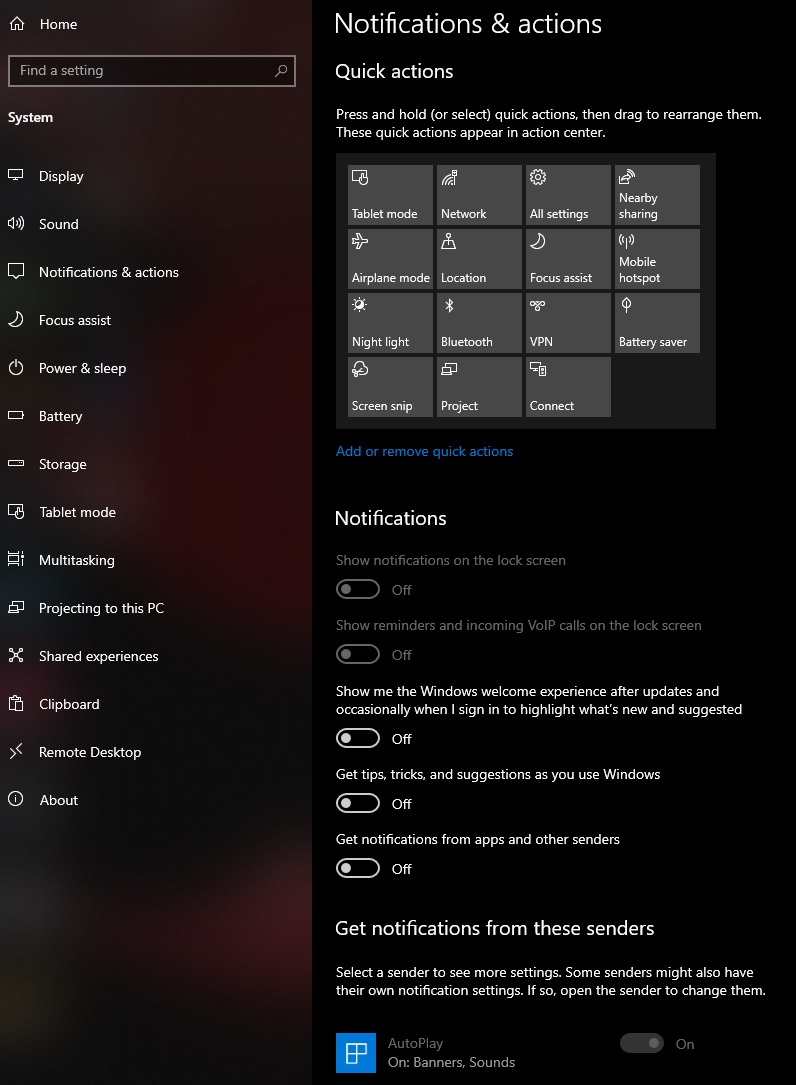Toggle Windows welcome experience switch
Viewport: 796px width, 1085px height.
coord(358,738)
